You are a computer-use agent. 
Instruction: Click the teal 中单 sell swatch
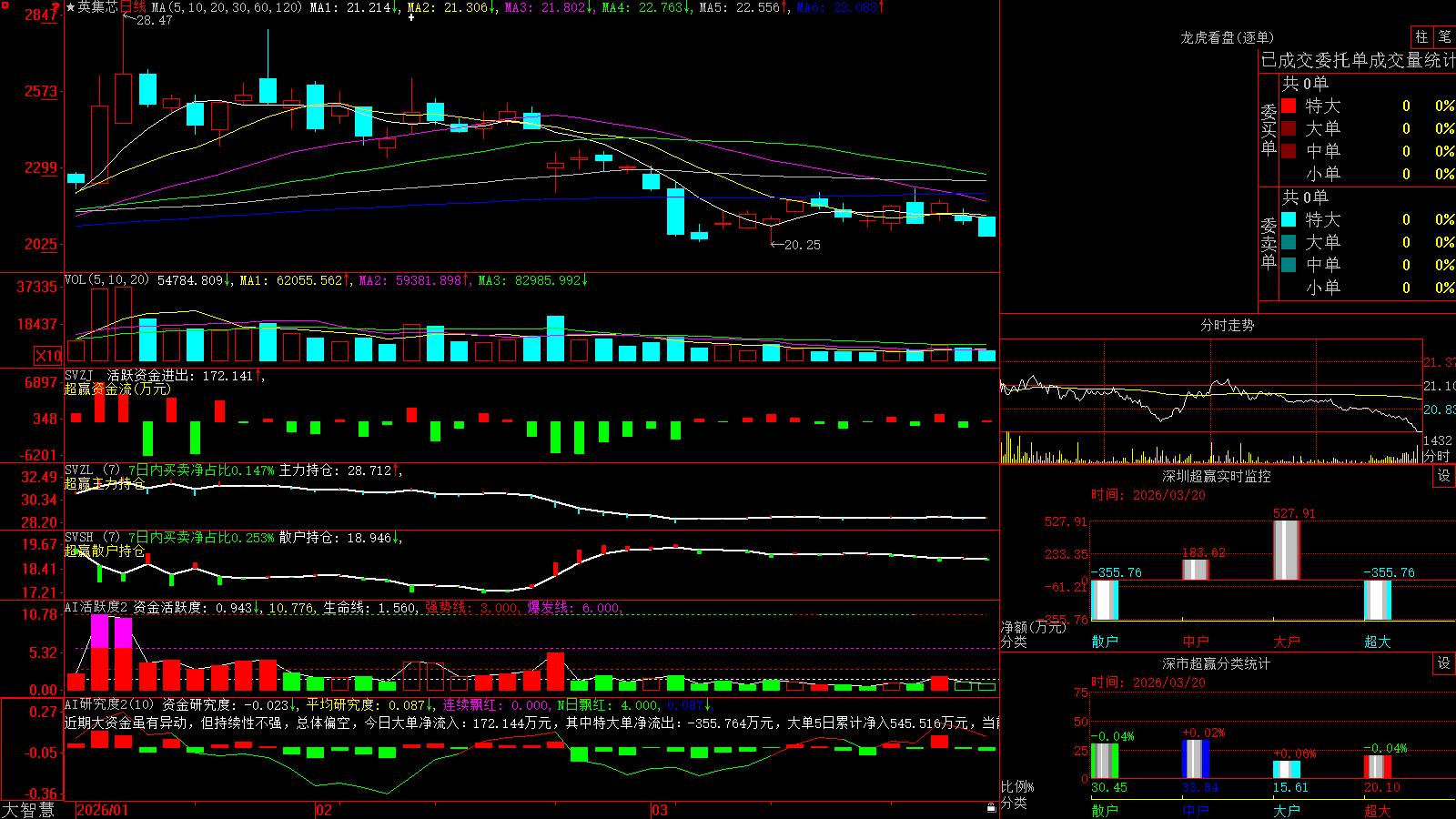[1289, 265]
